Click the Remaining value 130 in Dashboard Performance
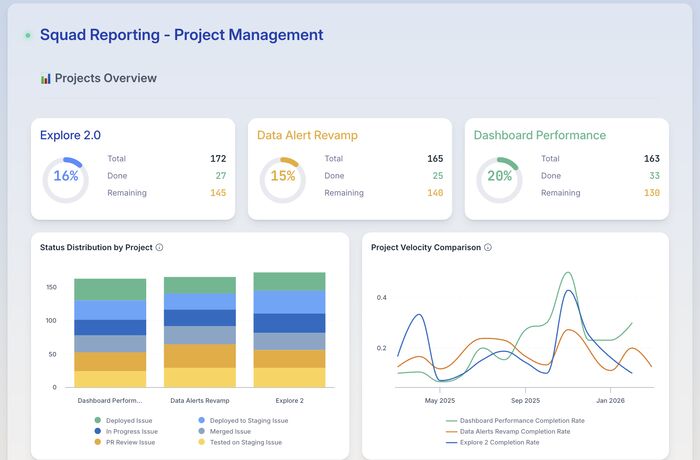 click(652, 193)
